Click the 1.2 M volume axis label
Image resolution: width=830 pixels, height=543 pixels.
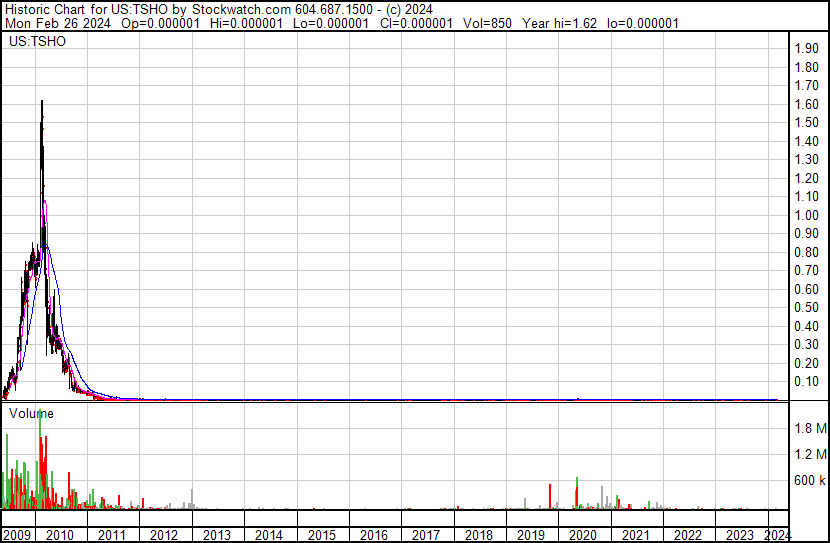click(x=810, y=454)
